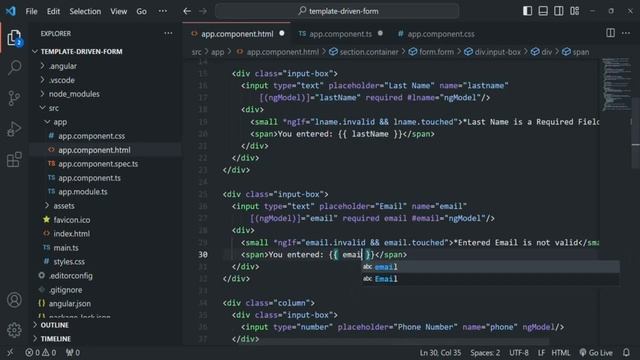Open Explorer Views and More Actions ellipsis
This screenshot has width=640, height=360.
[168, 33]
